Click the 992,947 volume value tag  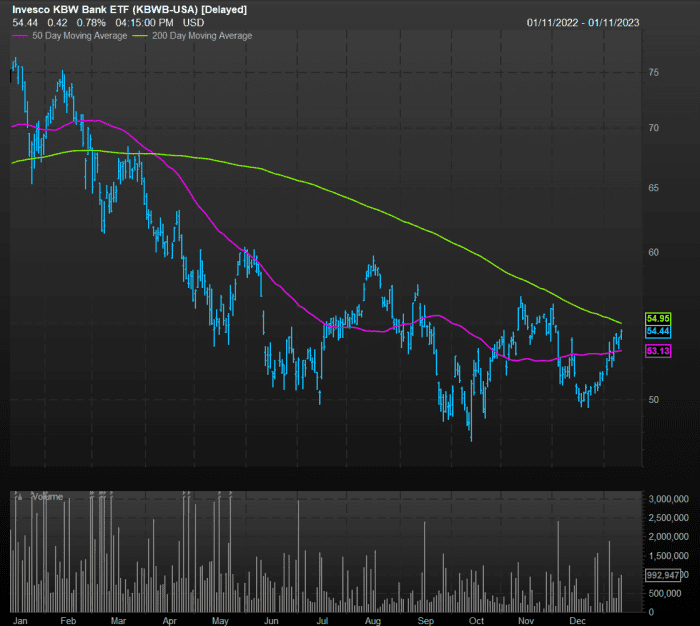click(664, 575)
